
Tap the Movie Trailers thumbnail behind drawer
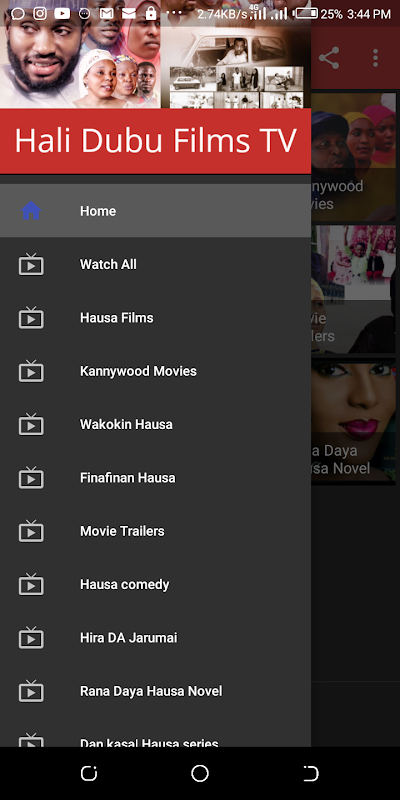point(354,289)
